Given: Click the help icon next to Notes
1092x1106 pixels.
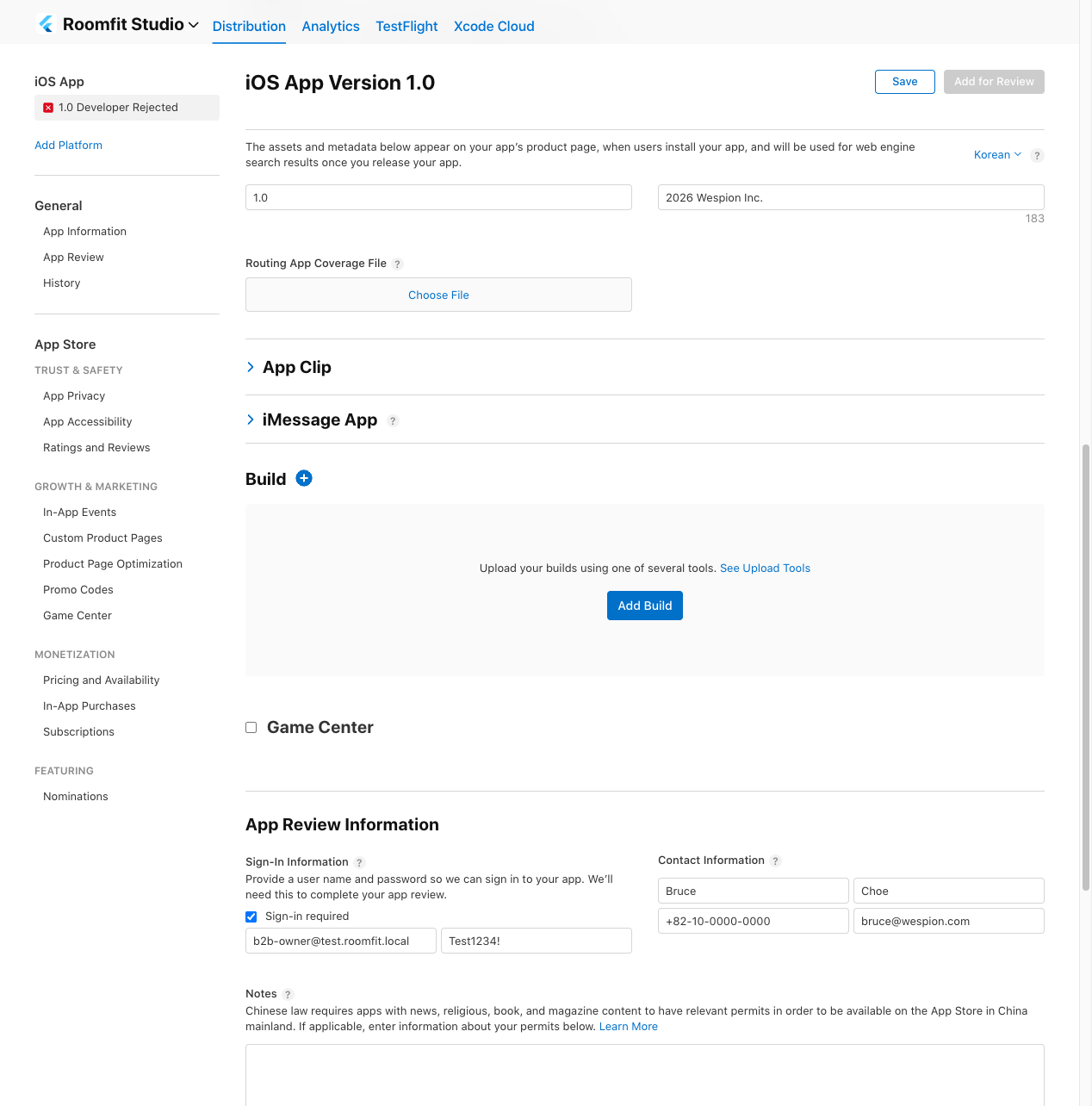Looking at the screenshot, I should click(288, 995).
